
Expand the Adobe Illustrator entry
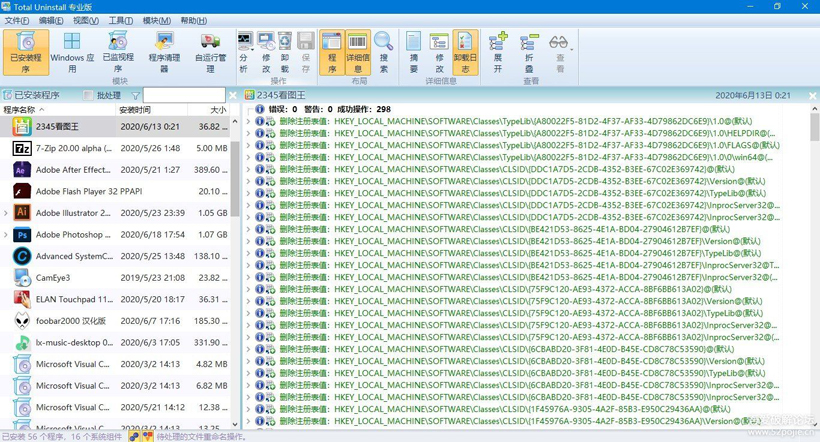pos(6,213)
